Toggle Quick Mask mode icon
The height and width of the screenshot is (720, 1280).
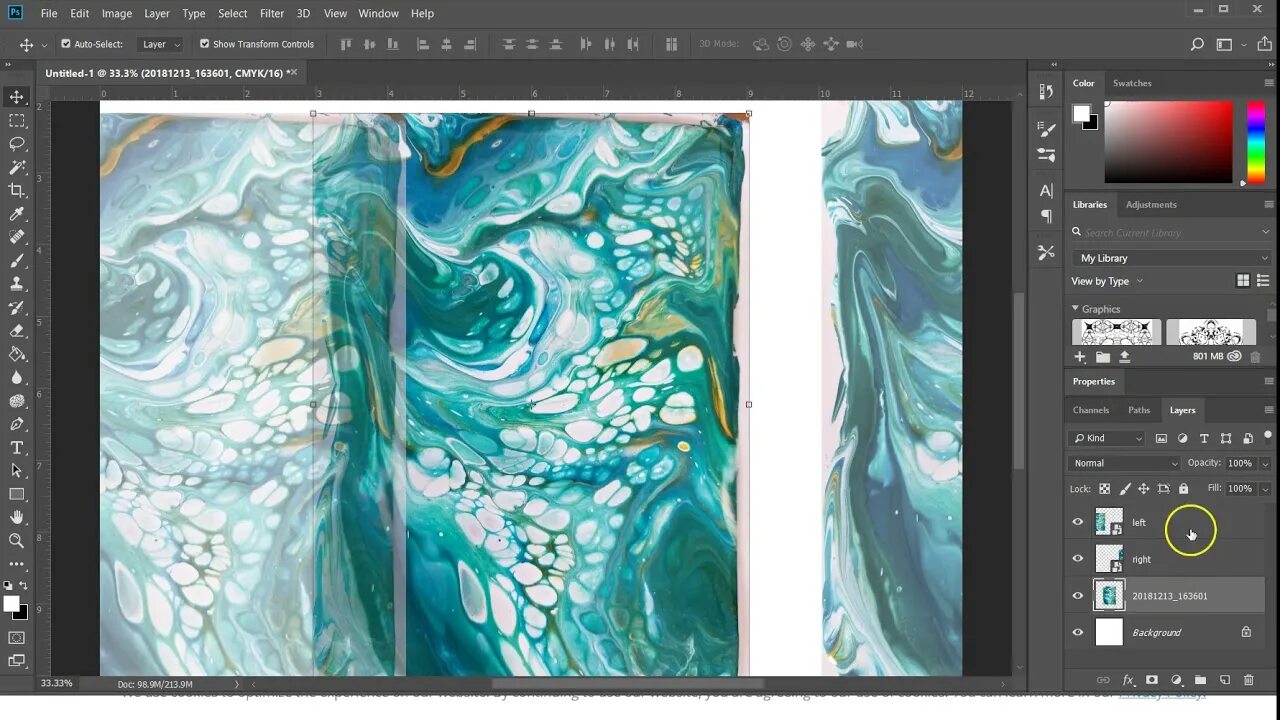click(17, 637)
